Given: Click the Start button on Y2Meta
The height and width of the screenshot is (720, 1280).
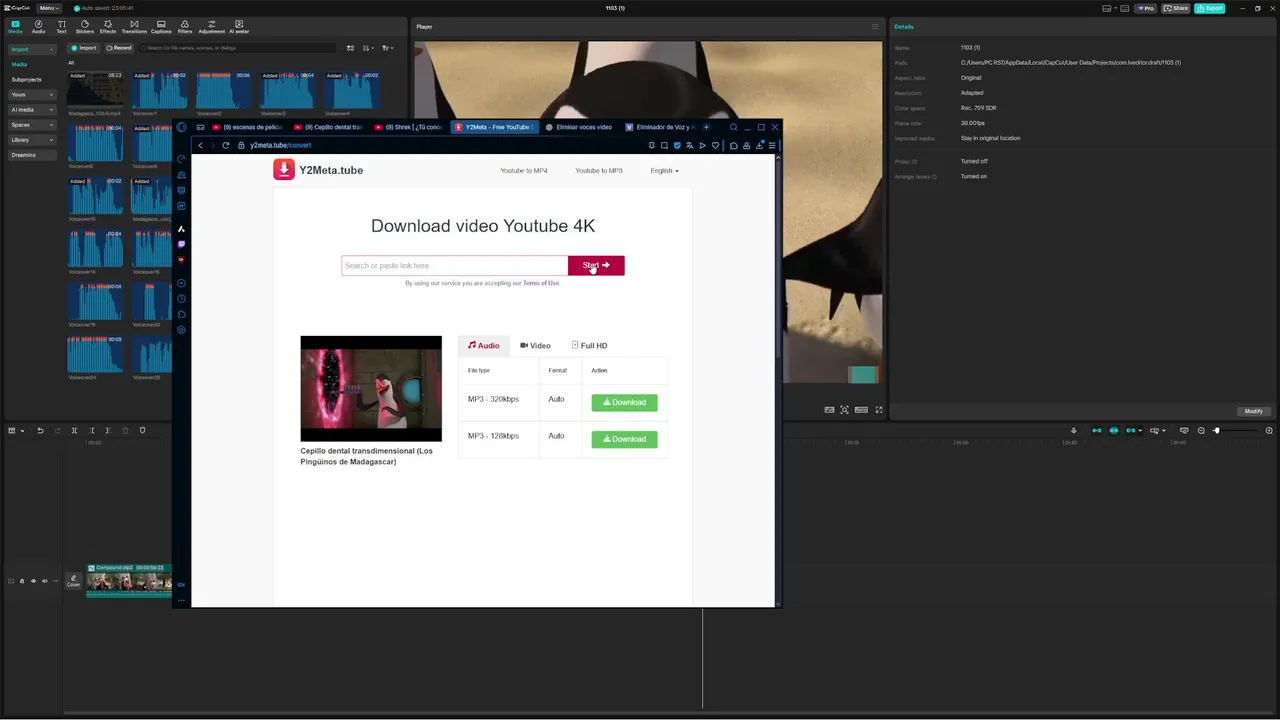Looking at the screenshot, I should tap(596, 265).
